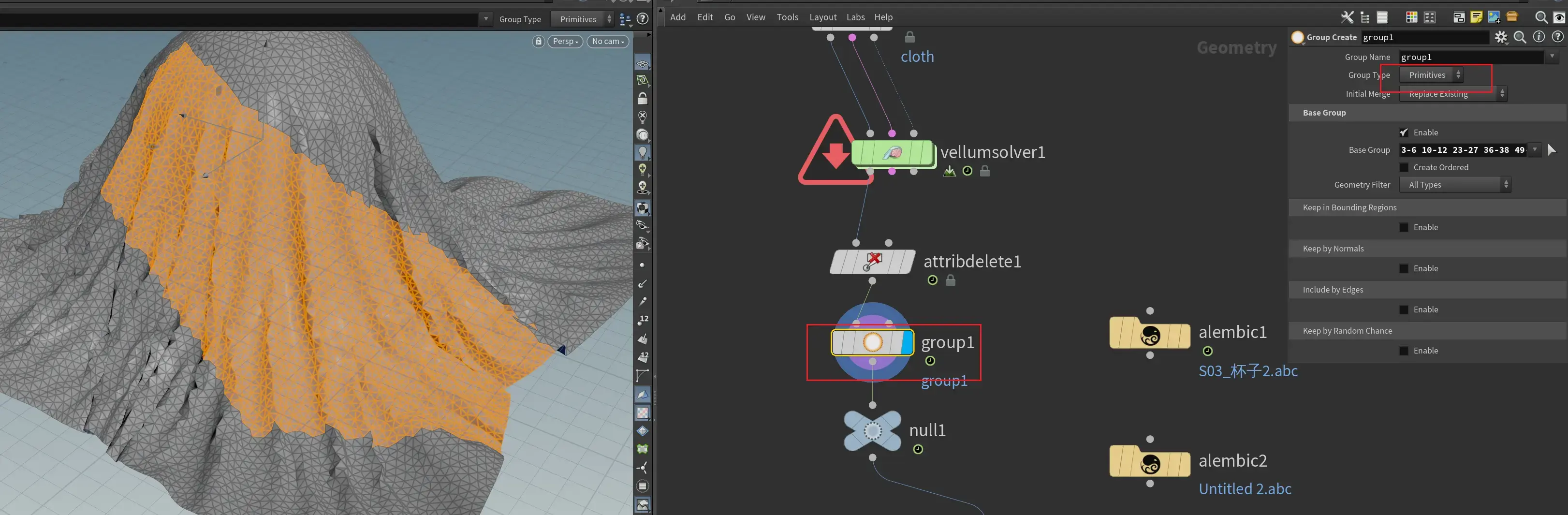Click the Persp viewport button
1568x515 pixels.
tap(566, 42)
